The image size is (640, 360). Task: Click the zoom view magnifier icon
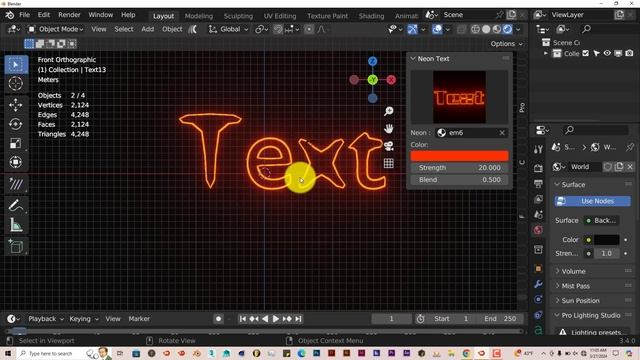[389, 111]
